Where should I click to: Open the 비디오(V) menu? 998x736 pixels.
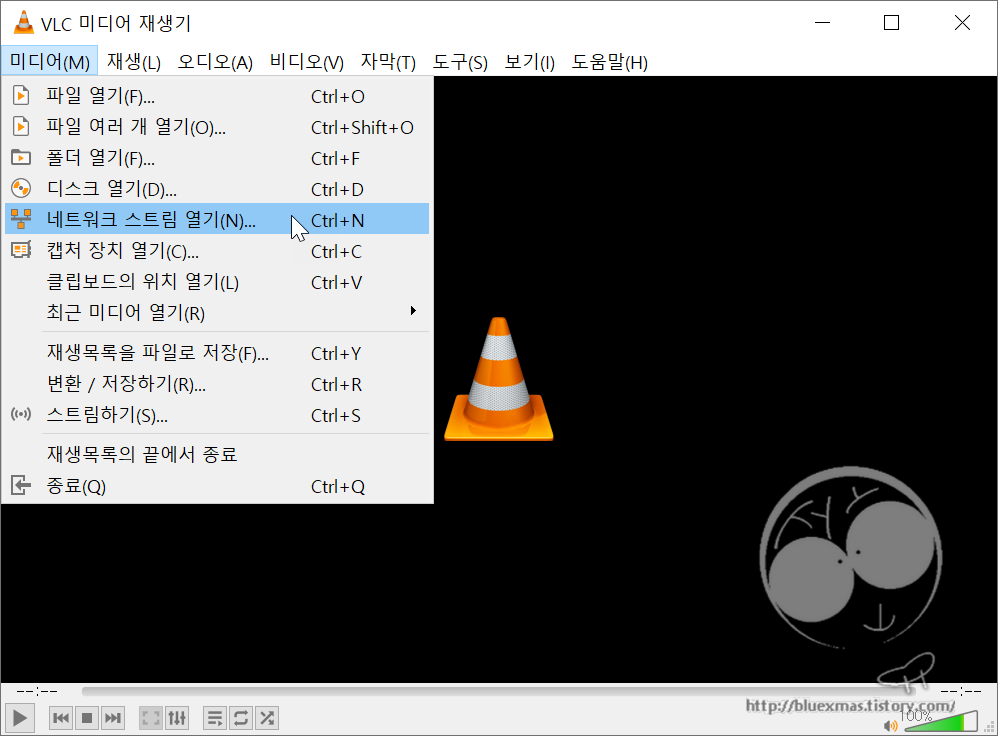(x=307, y=62)
